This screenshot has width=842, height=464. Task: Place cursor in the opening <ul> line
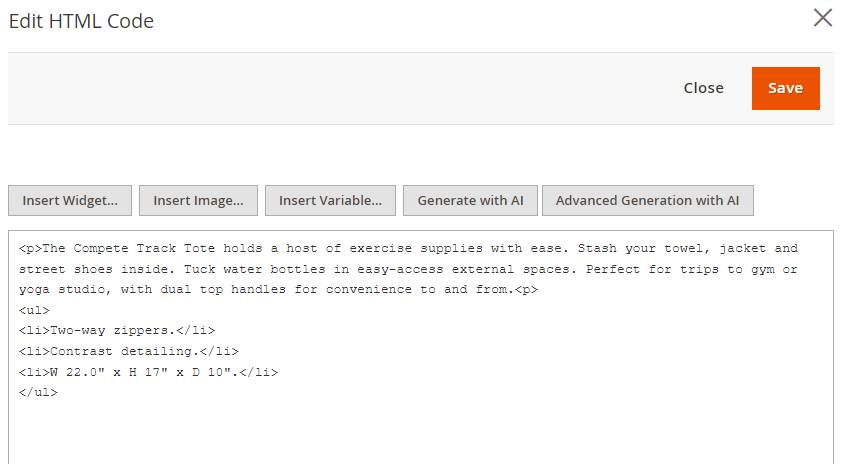pyautogui.click(x=34, y=310)
